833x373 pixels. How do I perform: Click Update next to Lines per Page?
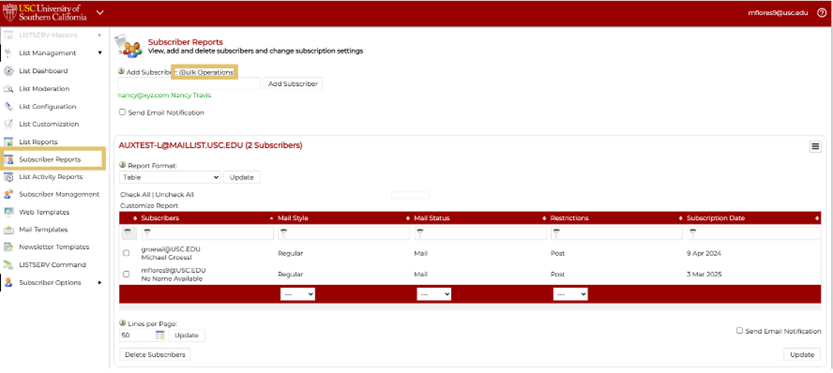pyautogui.click(x=186, y=335)
